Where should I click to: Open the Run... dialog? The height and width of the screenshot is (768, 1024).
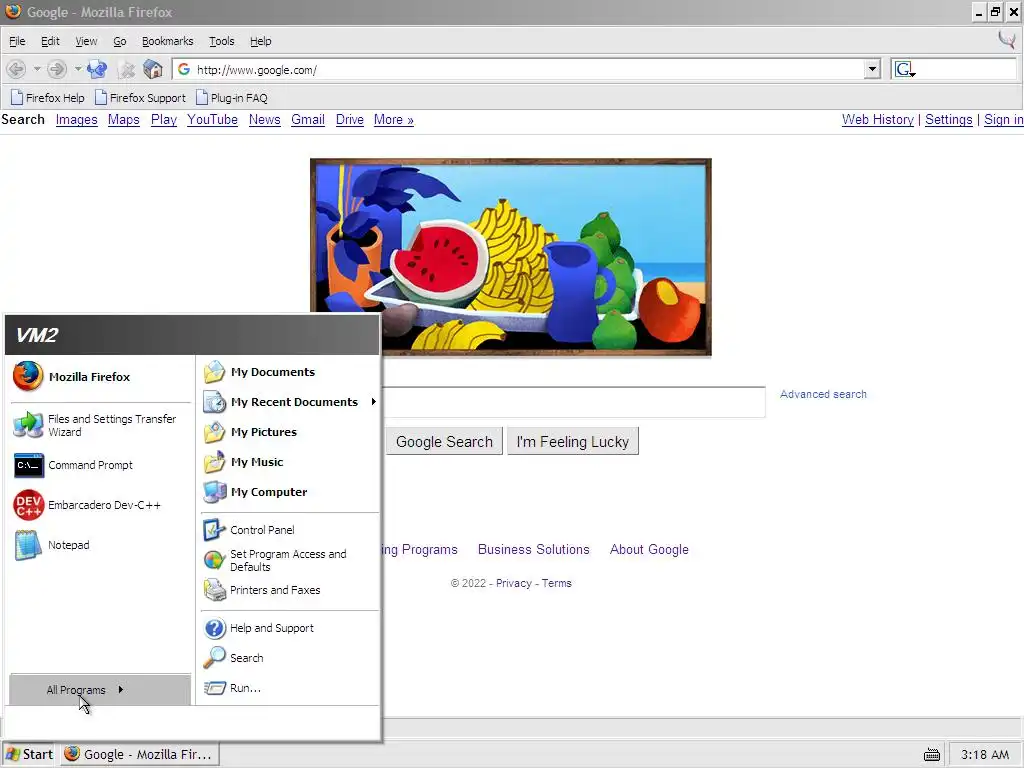(289, 688)
